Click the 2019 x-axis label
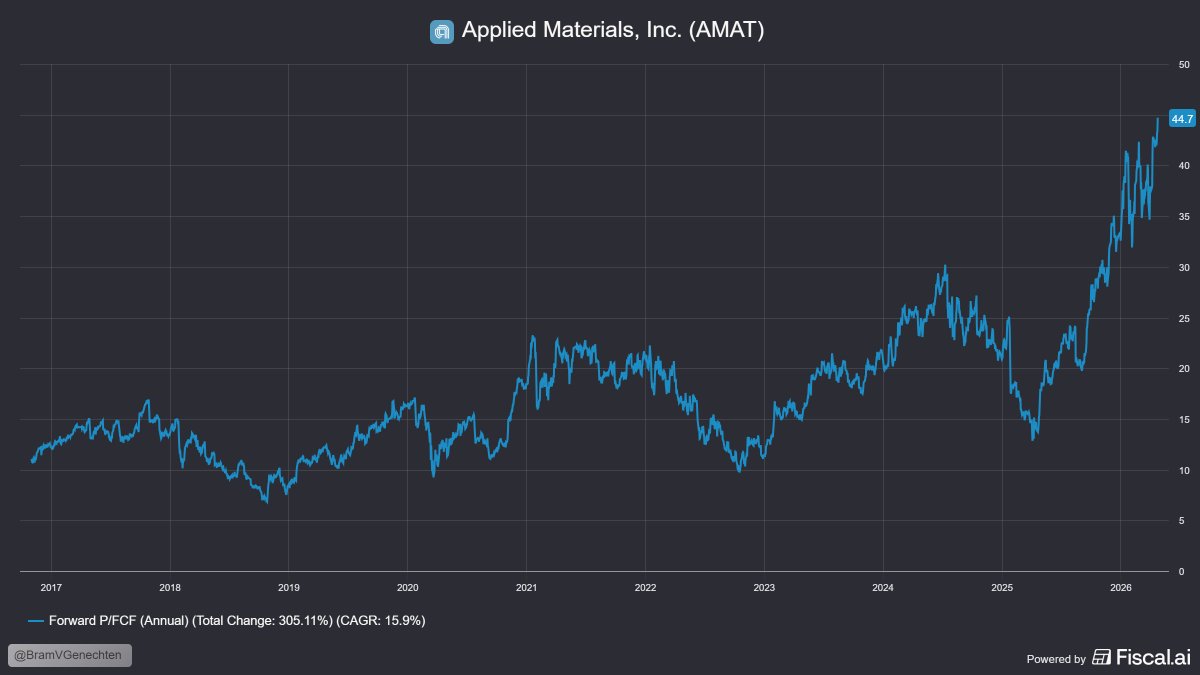Viewport: 1200px width, 675px height. [288, 587]
